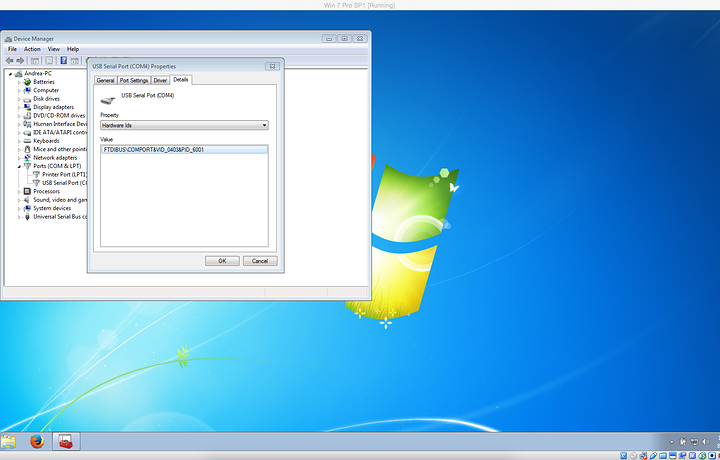Click the red toolbox taskbar icon

tap(66, 442)
